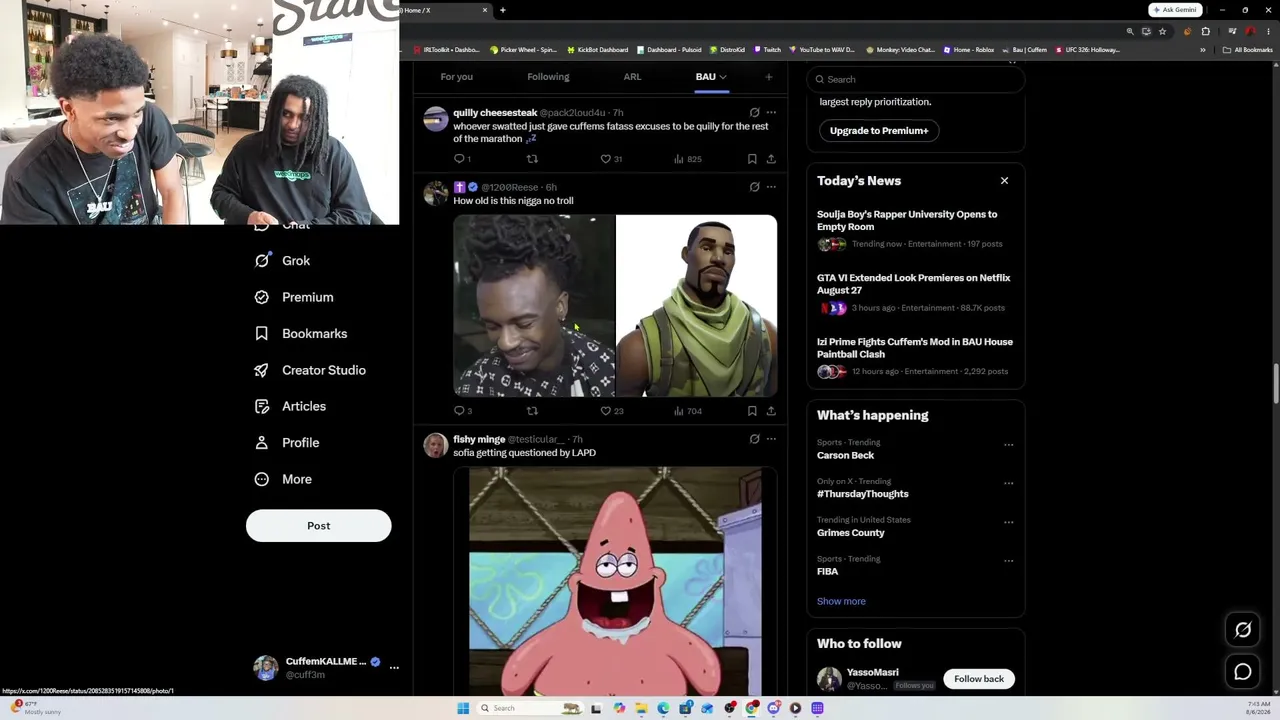The width and height of the screenshot is (1280, 720).
Task: View analytics of the @1200Reese post
Action: 687,411
